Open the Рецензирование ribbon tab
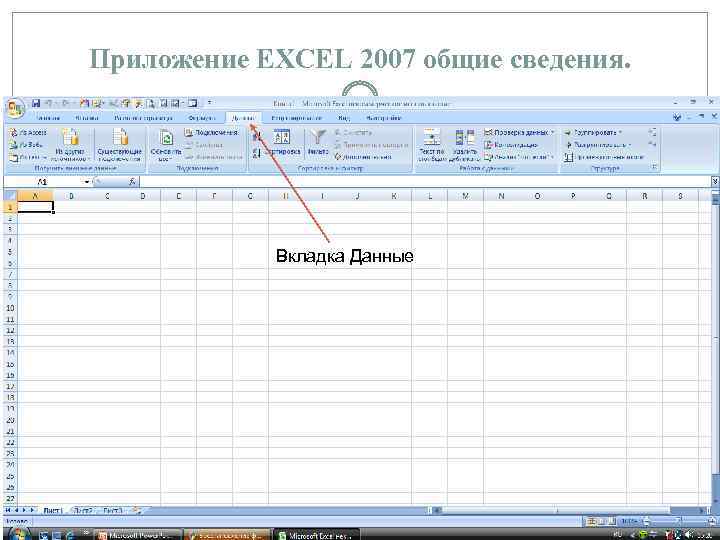This screenshot has width=720, height=540. pos(297,118)
